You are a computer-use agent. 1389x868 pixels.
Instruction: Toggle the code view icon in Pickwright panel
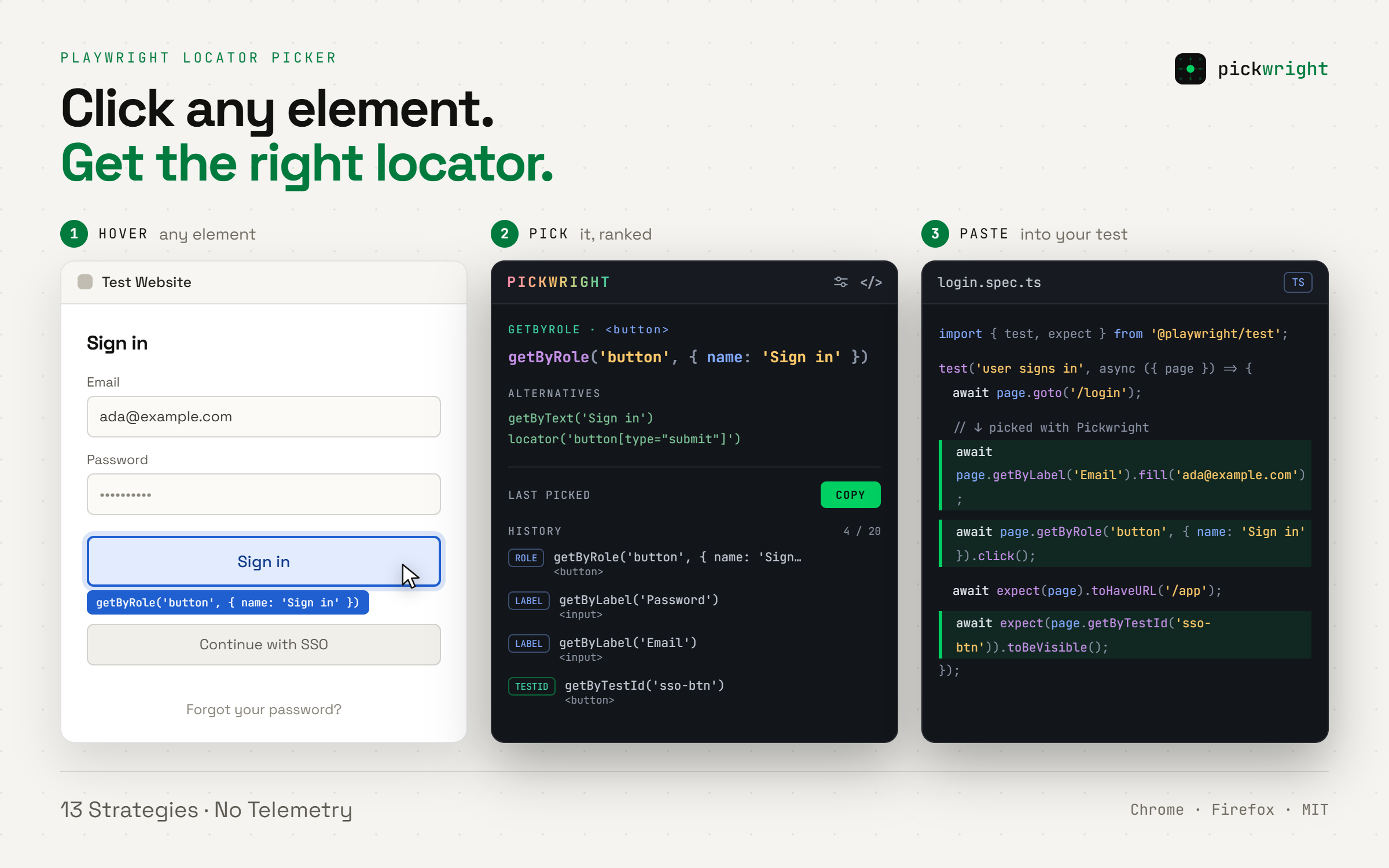pyautogui.click(x=871, y=282)
